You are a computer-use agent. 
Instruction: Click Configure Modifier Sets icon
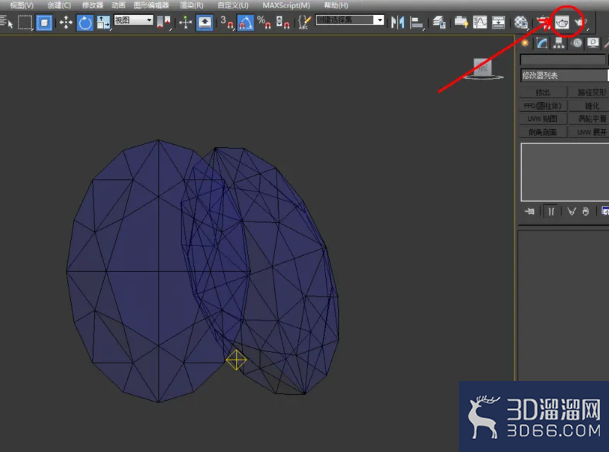(605, 211)
